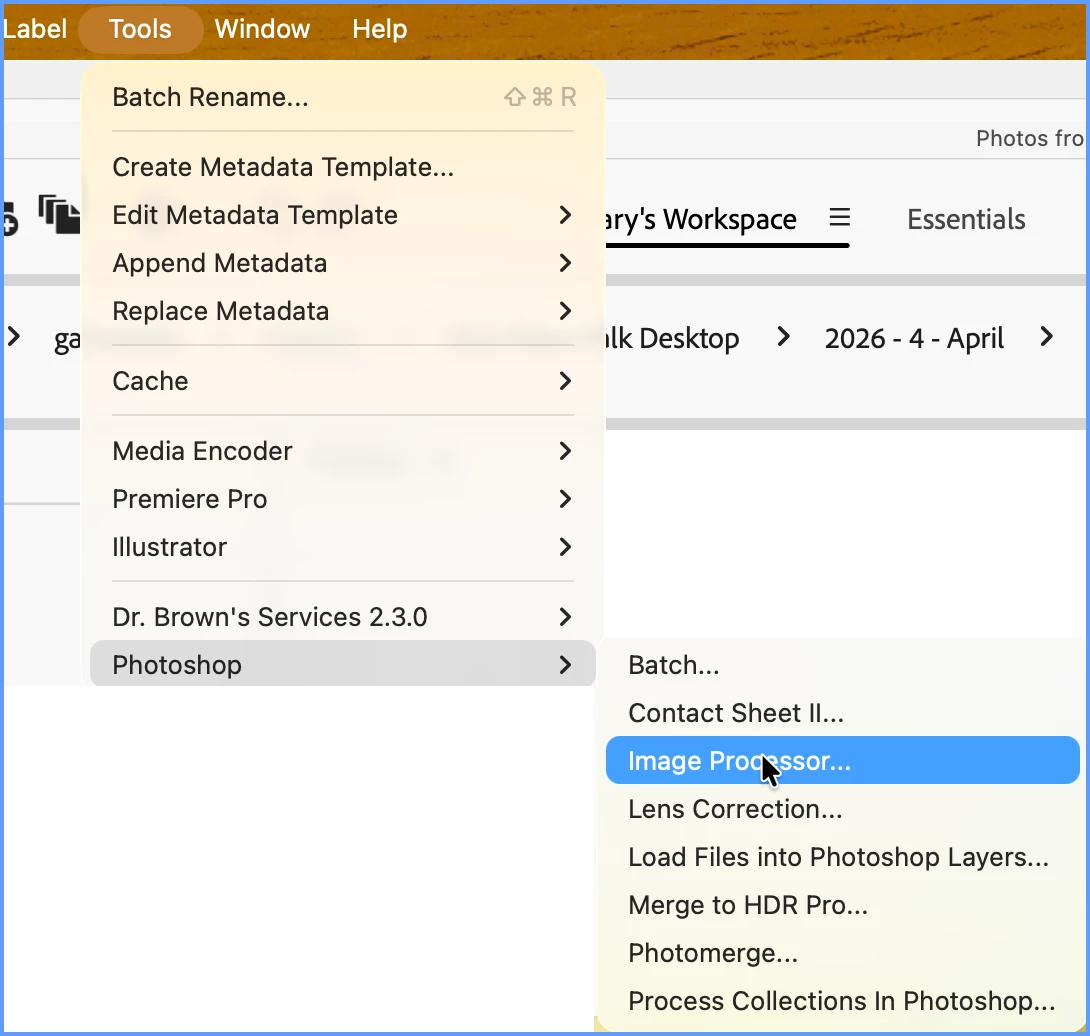The height and width of the screenshot is (1036, 1090).
Task: Select Load Files into Photoshop Layers…
Action: tap(843, 857)
